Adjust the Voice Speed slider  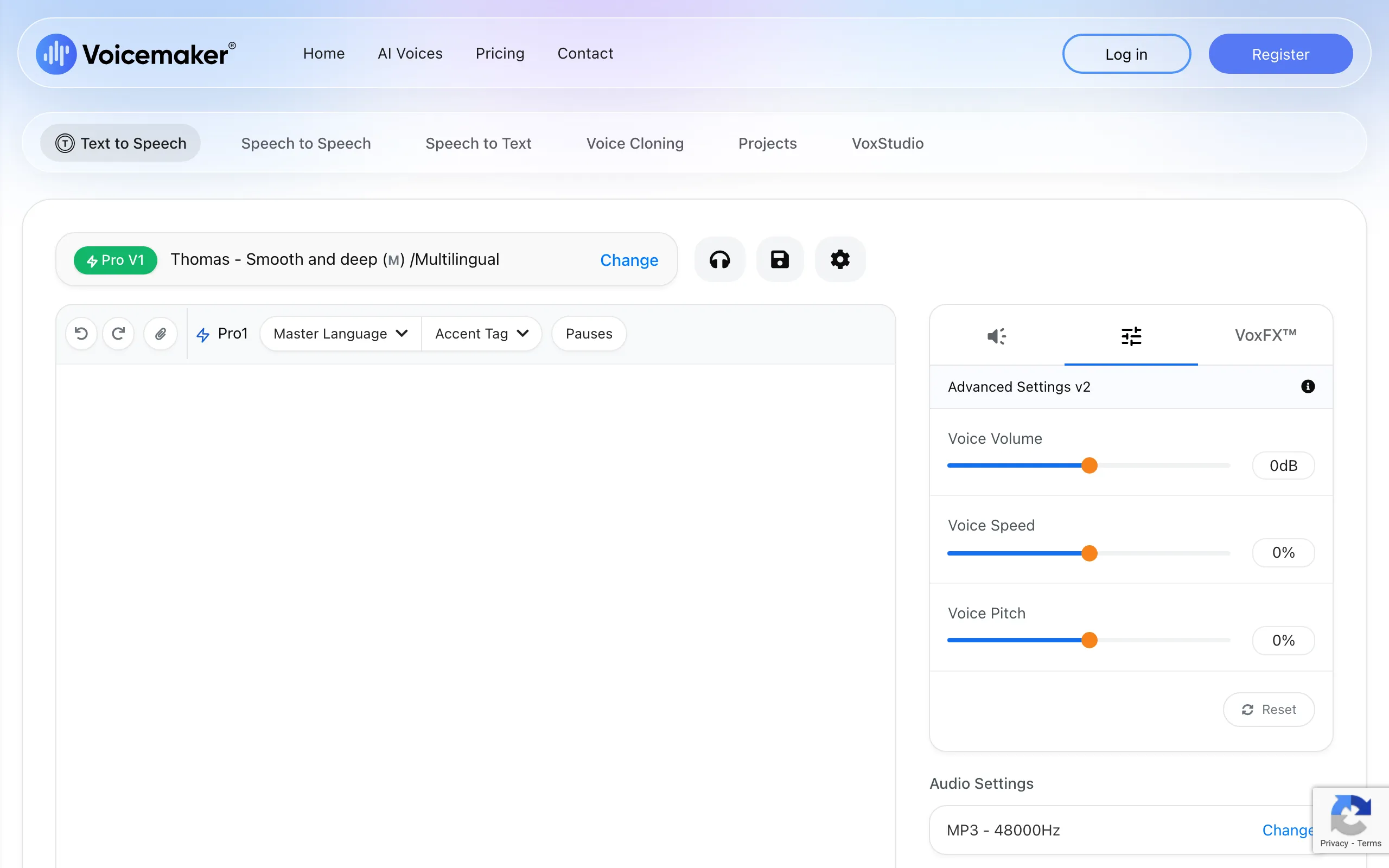click(x=1089, y=553)
